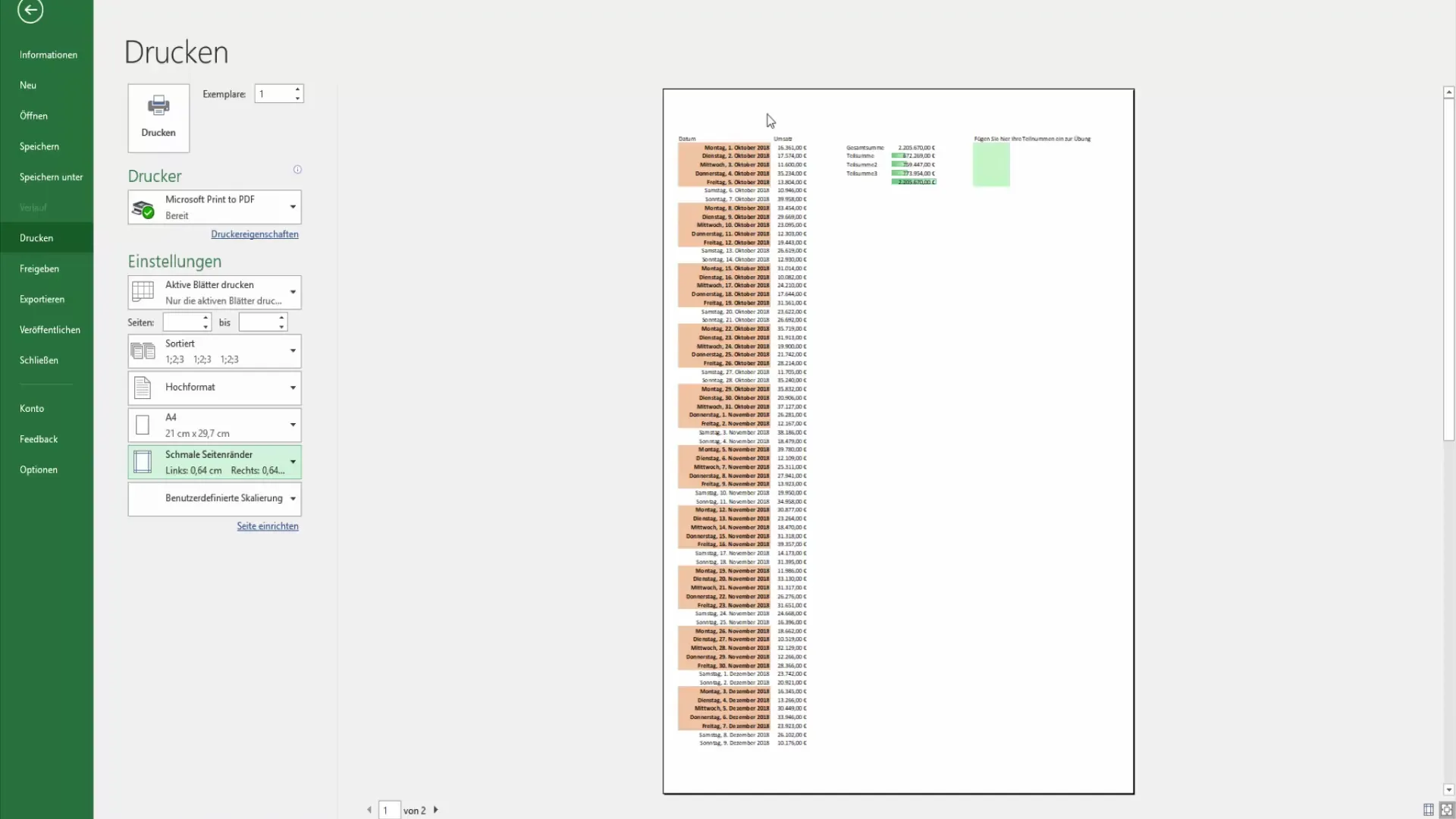Go to previous preview page arrow
This screenshot has width=1456, height=819.
click(x=369, y=810)
